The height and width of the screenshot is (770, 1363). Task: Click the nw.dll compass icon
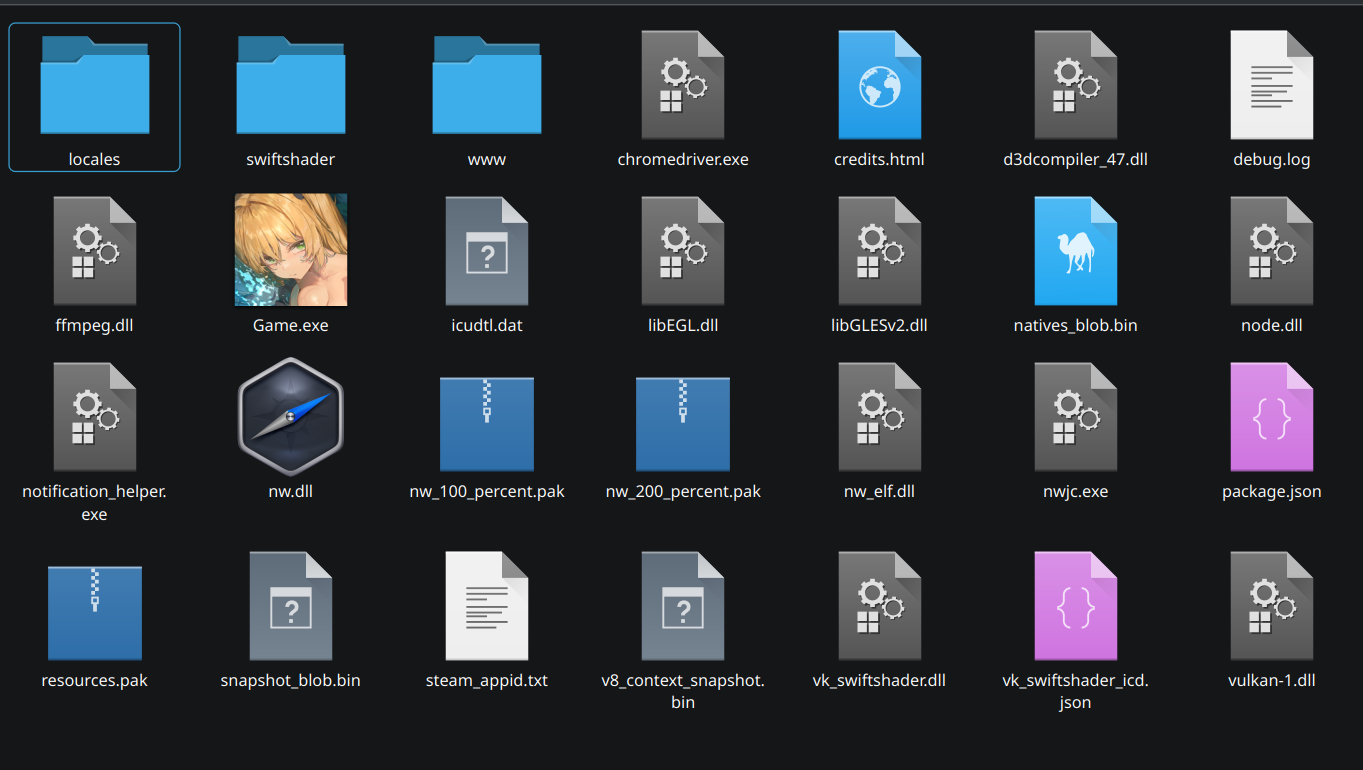pyautogui.click(x=291, y=417)
